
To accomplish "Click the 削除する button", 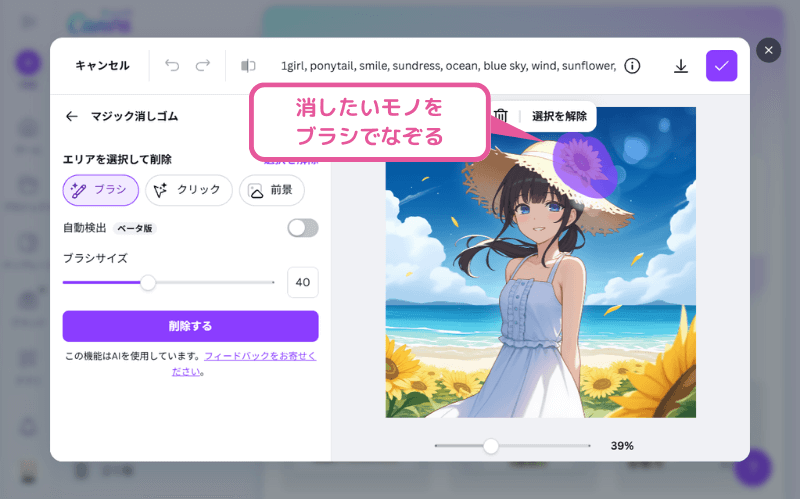I will click(190, 326).
